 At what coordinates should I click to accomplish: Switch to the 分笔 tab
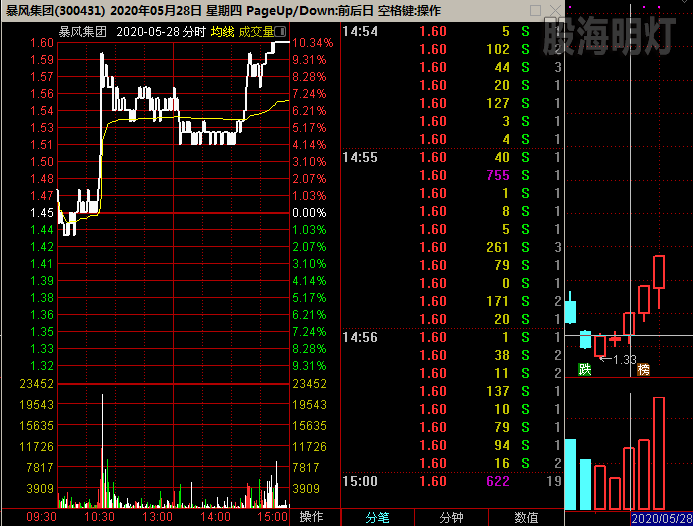click(x=377, y=518)
